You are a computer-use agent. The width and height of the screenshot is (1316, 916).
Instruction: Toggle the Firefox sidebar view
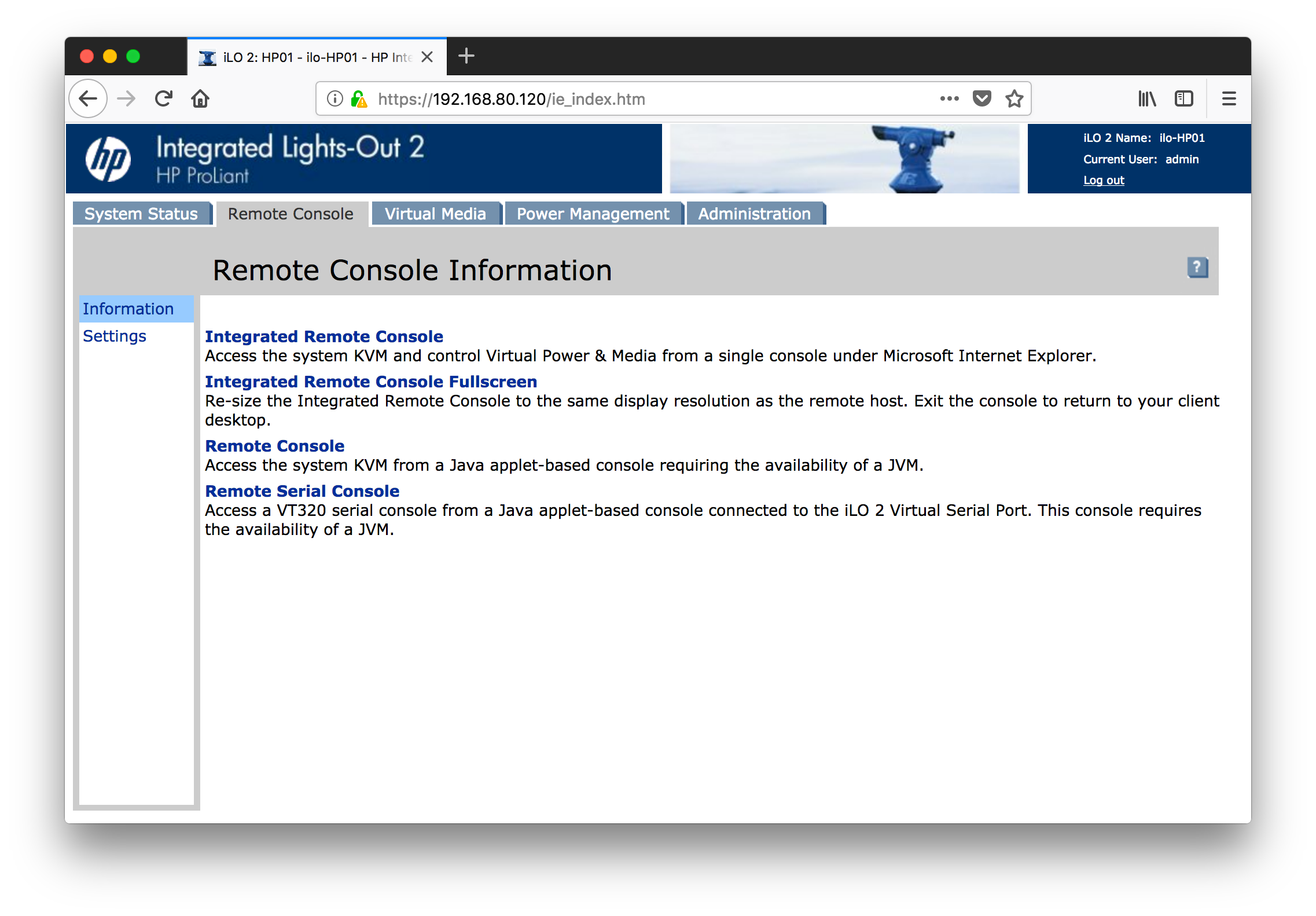tap(1183, 99)
